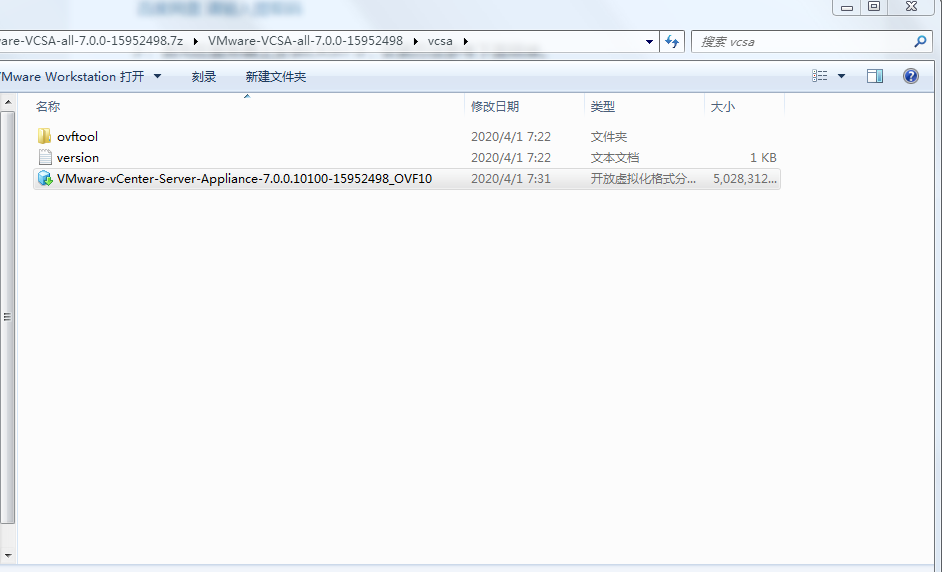This screenshot has width=942, height=572.
Task: Close the explorer window
Action: [x=911, y=7]
